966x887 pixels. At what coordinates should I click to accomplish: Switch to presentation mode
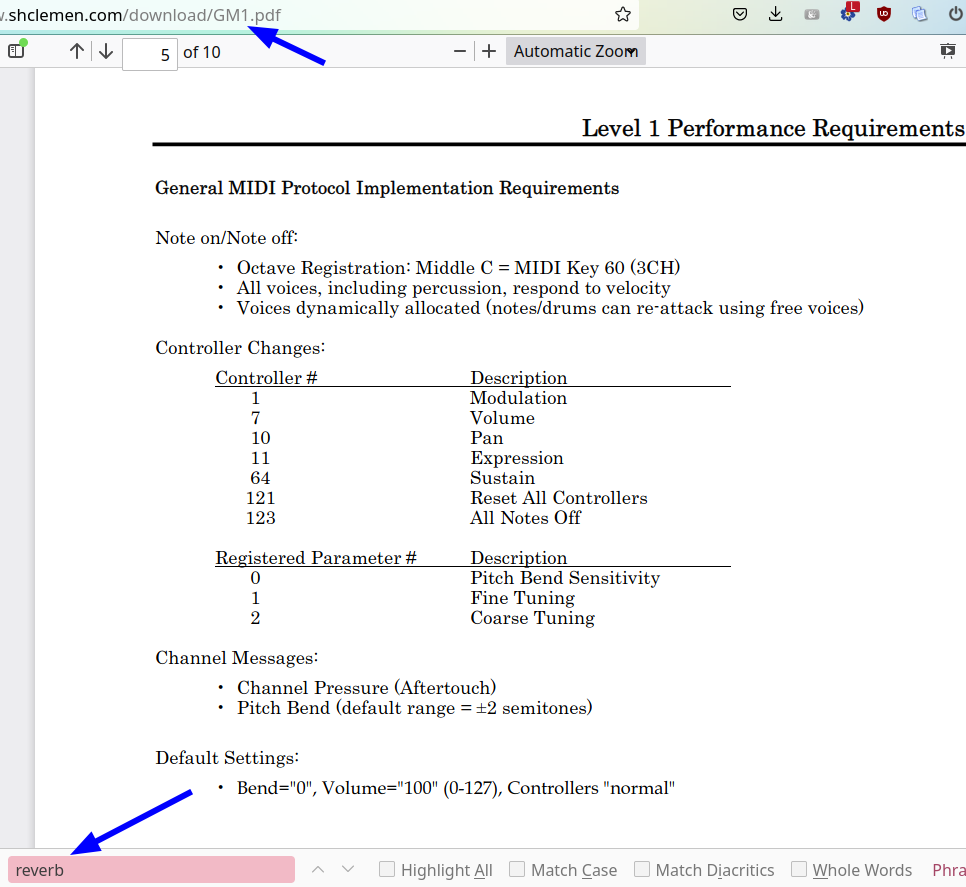coord(948,51)
